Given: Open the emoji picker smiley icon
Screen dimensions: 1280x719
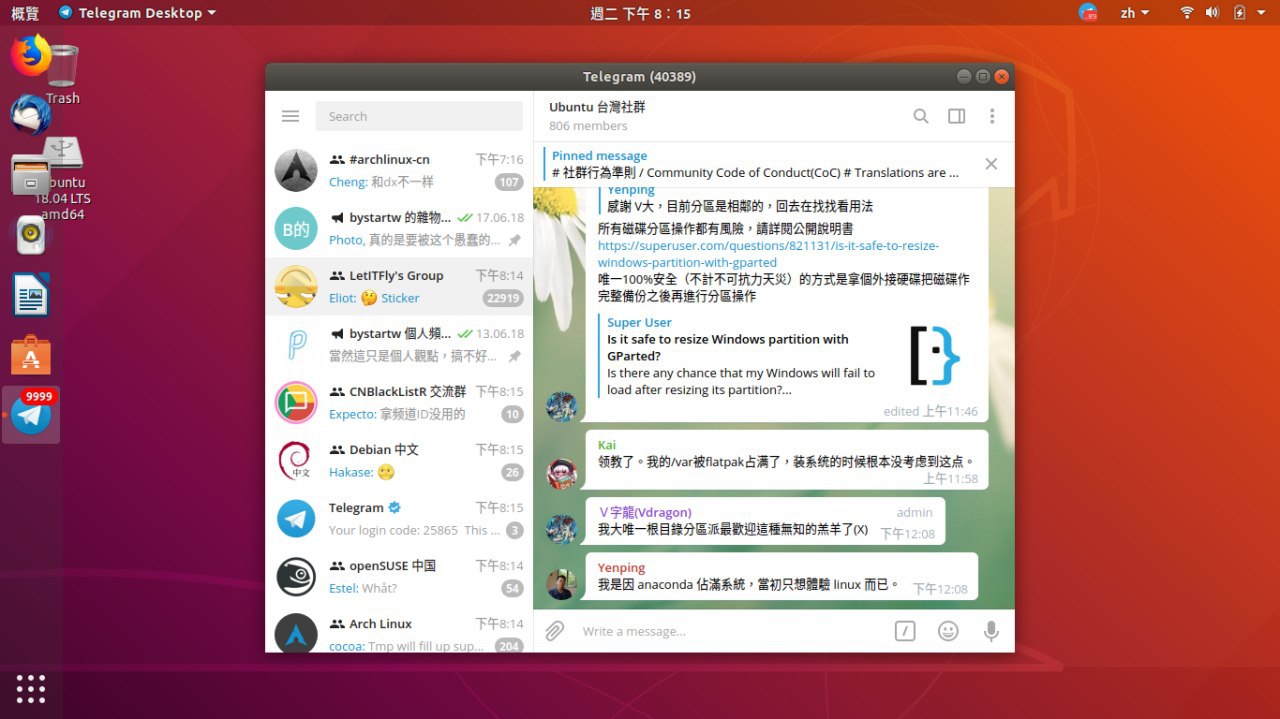Looking at the screenshot, I should click(948, 631).
